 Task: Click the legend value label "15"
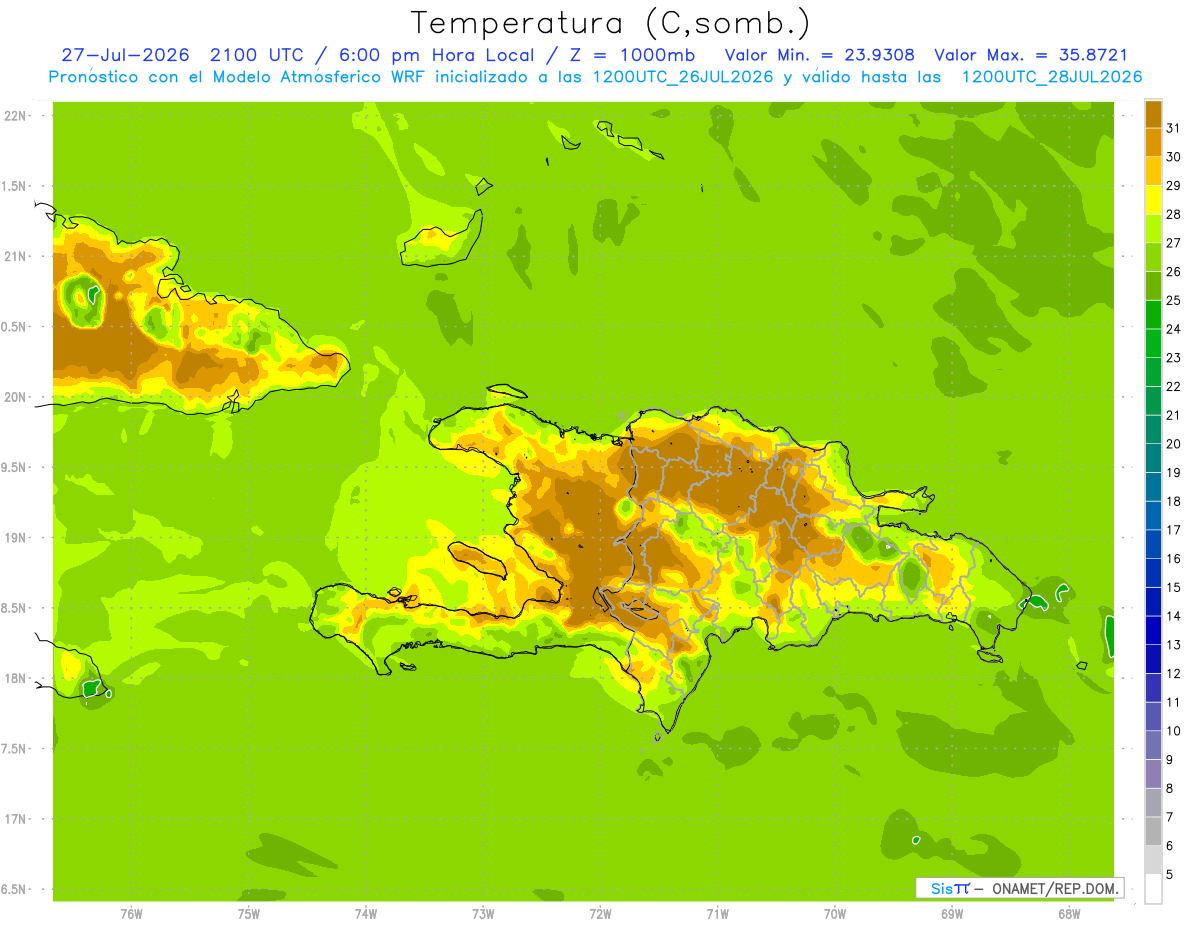pyautogui.click(x=1173, y=587)
